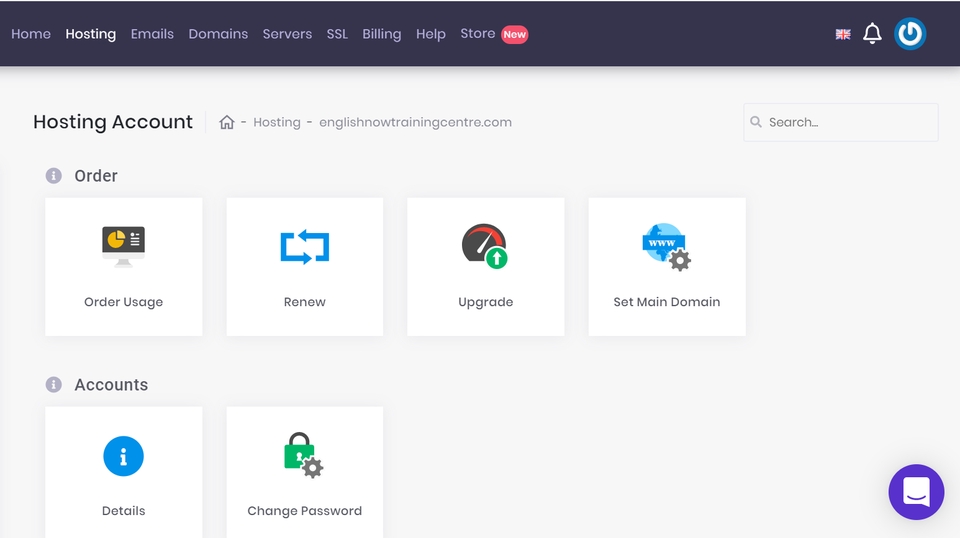This screenshot has width=960, height=538.
Task: Click the Change Password label
Action: pyautogui.click(x=304, y=510)
